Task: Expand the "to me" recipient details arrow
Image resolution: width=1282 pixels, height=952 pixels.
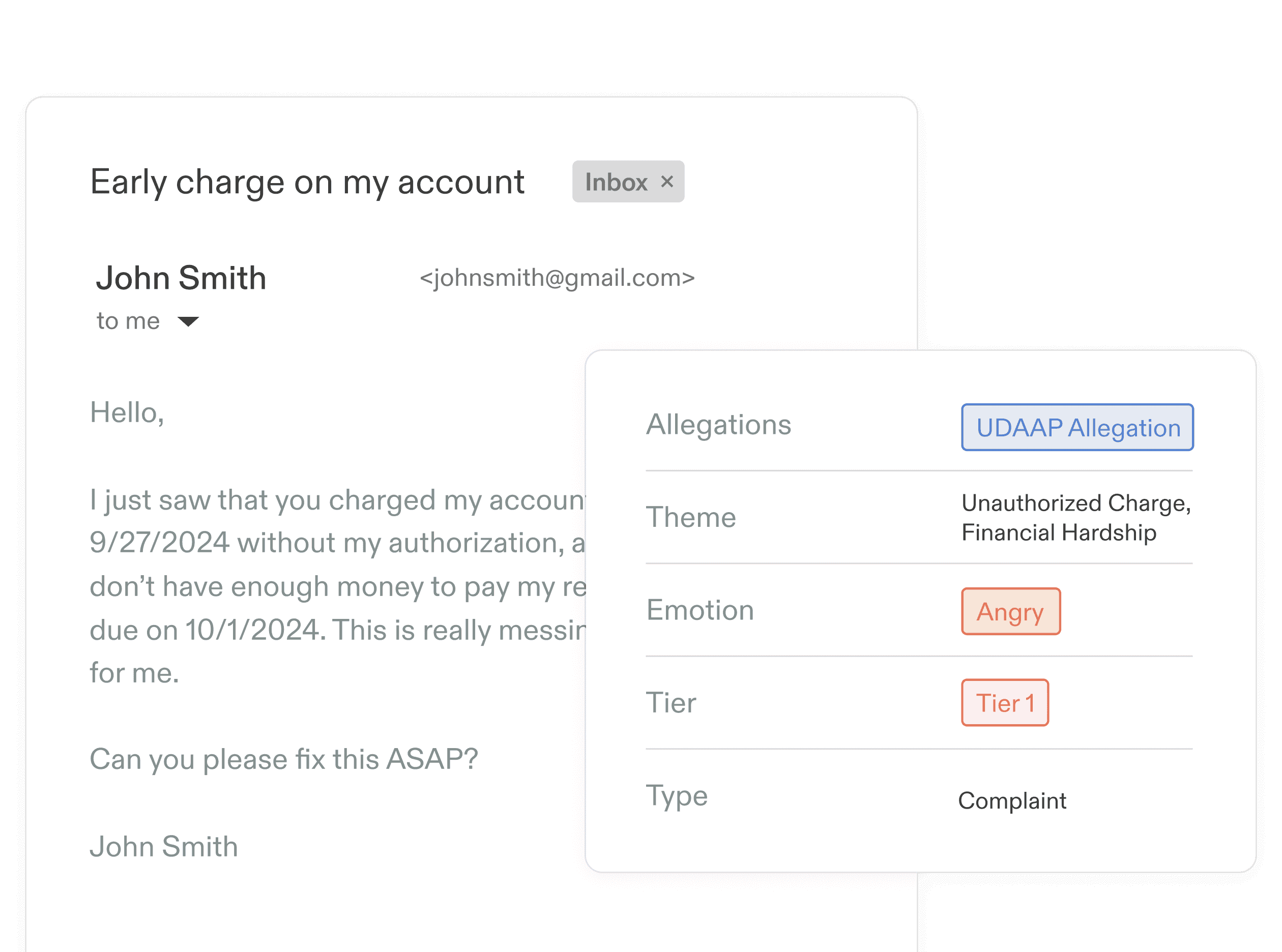Action: tap(188, 321)
